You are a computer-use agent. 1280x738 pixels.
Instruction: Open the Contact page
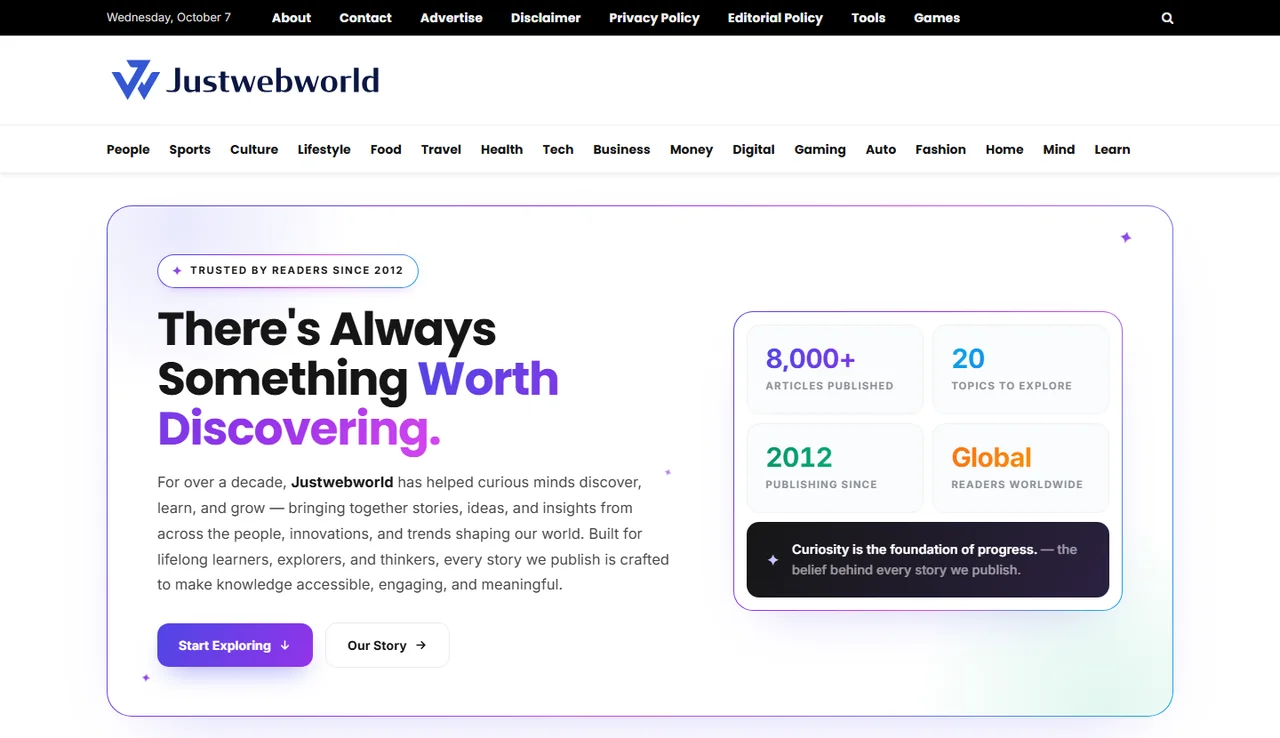[x=365, y=18]
